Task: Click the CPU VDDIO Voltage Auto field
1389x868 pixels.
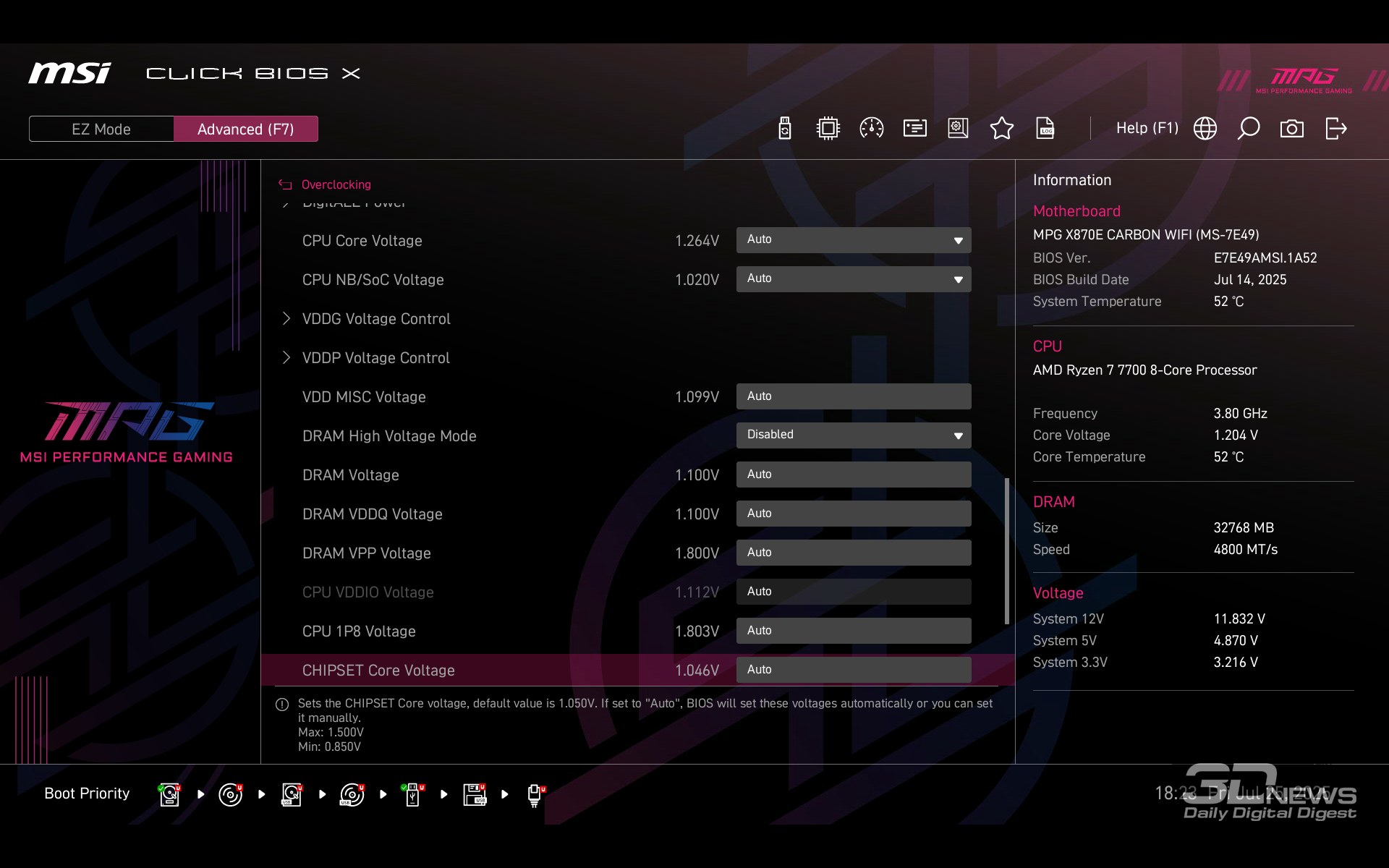Action: [854, 592]
